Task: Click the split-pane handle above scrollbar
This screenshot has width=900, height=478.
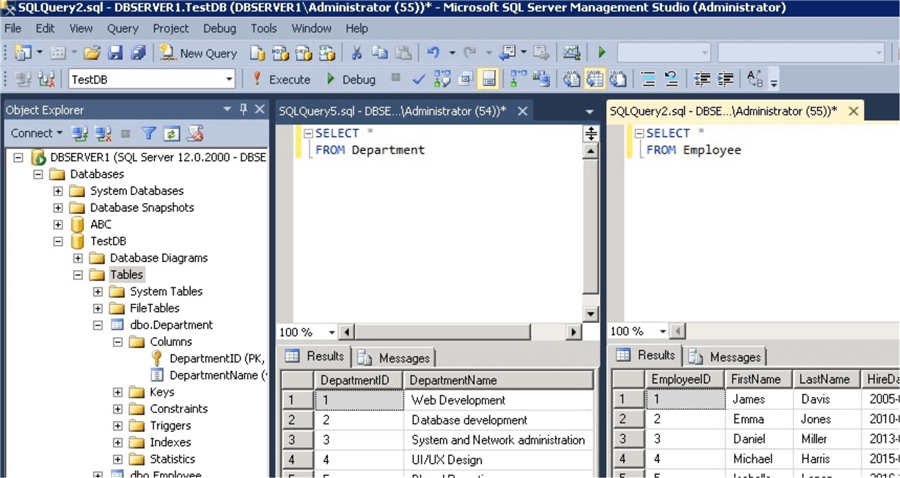Action: 590,134
